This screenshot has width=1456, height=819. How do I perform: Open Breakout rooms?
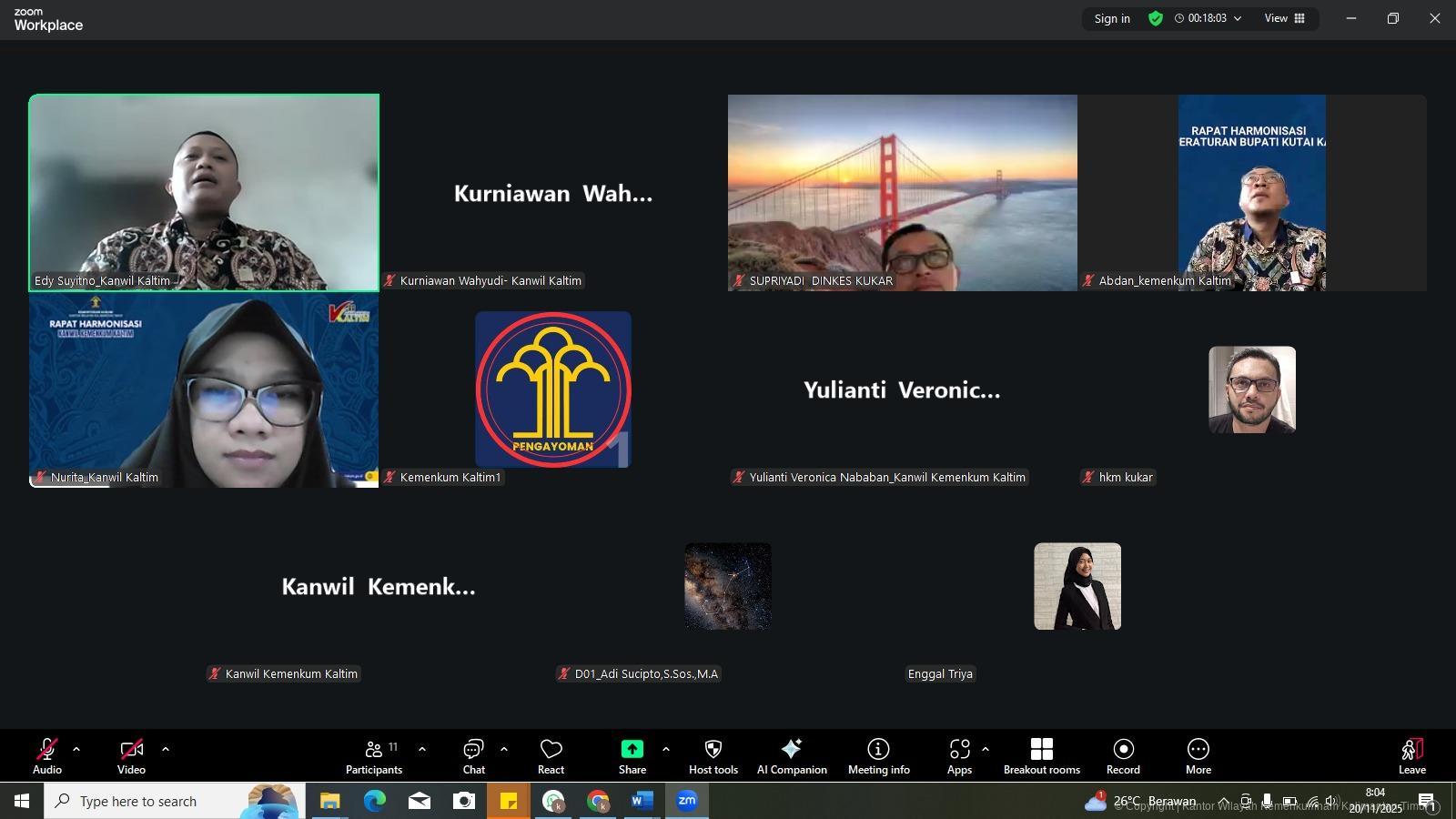[1041, 755]
